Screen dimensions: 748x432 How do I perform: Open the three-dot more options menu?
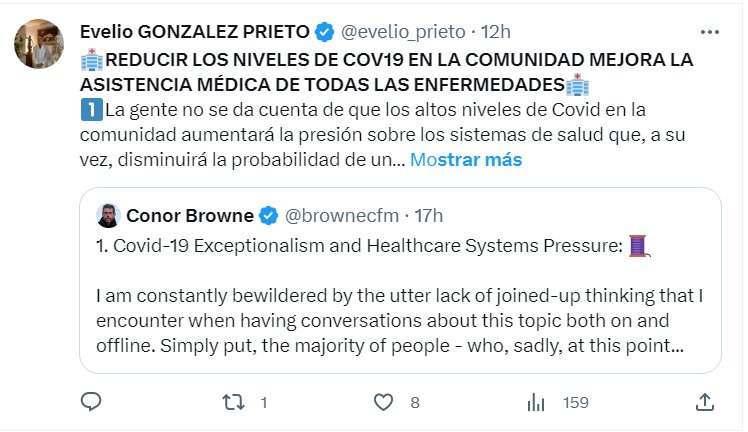pyautogui.click(x=709, y=31)
